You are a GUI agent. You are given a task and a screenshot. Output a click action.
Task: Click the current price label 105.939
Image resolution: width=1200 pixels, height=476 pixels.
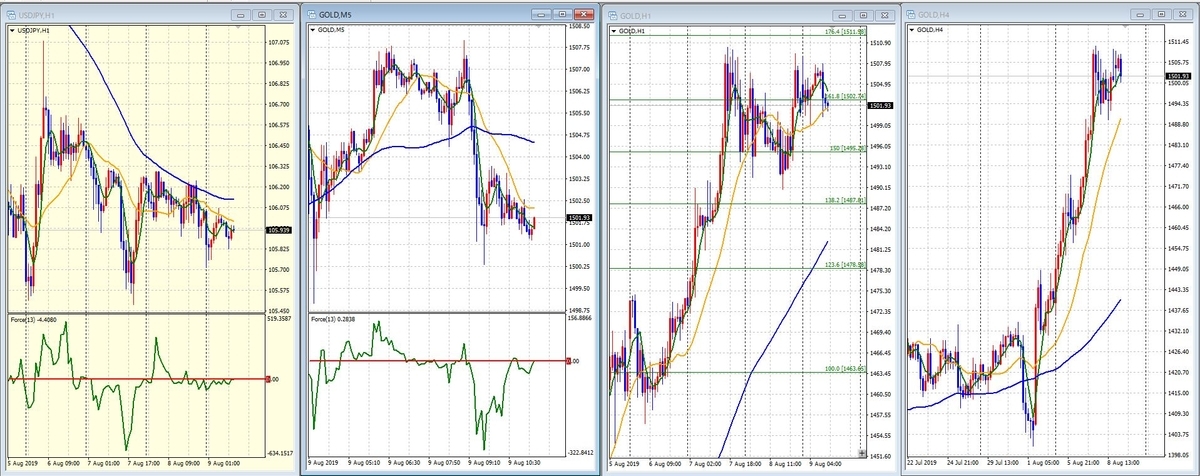(x=280, y=229)
